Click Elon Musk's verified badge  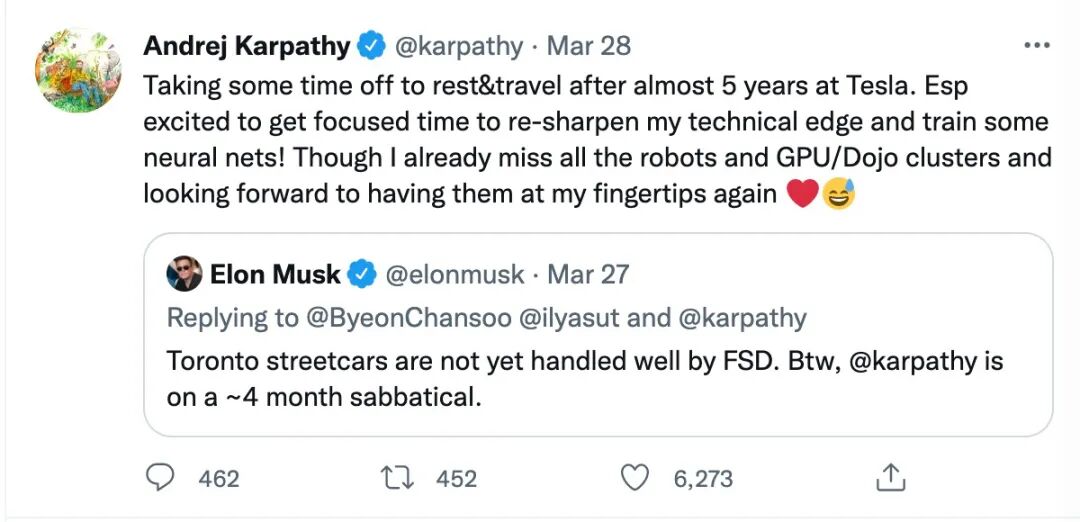(362, 273)
